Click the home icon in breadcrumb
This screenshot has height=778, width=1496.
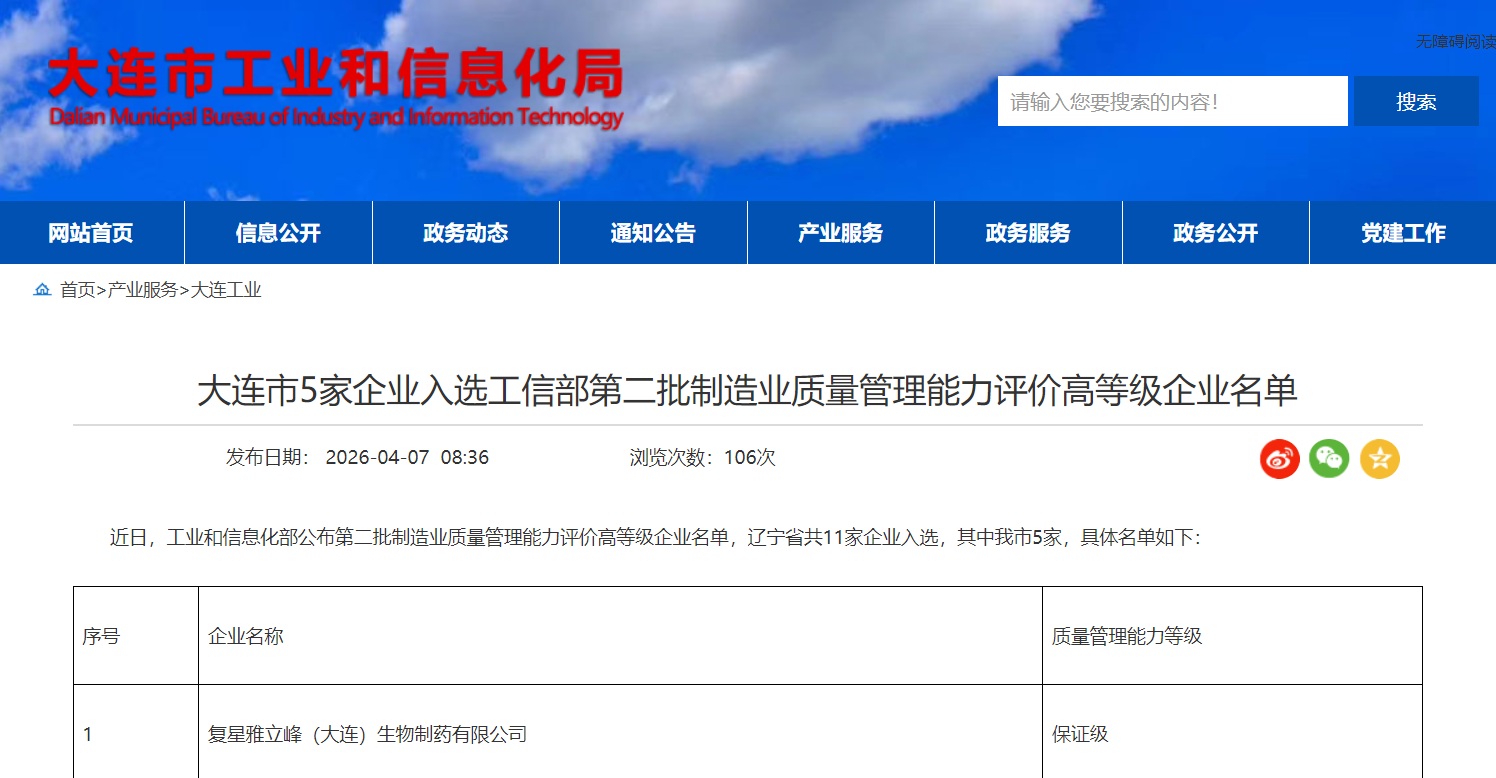tap(42, 290)
